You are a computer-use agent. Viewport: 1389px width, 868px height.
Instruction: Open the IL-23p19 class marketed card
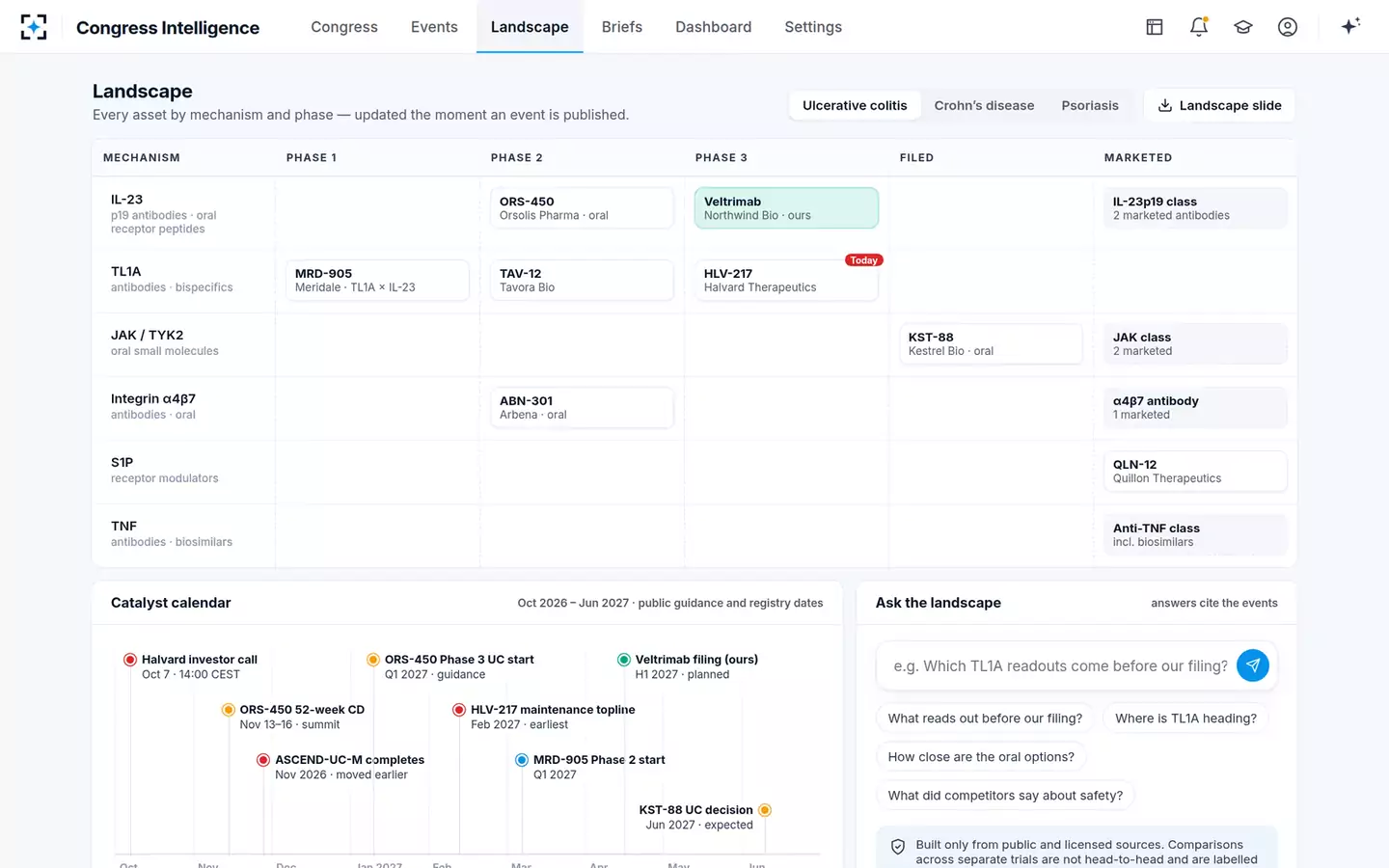coord(1195,208)
